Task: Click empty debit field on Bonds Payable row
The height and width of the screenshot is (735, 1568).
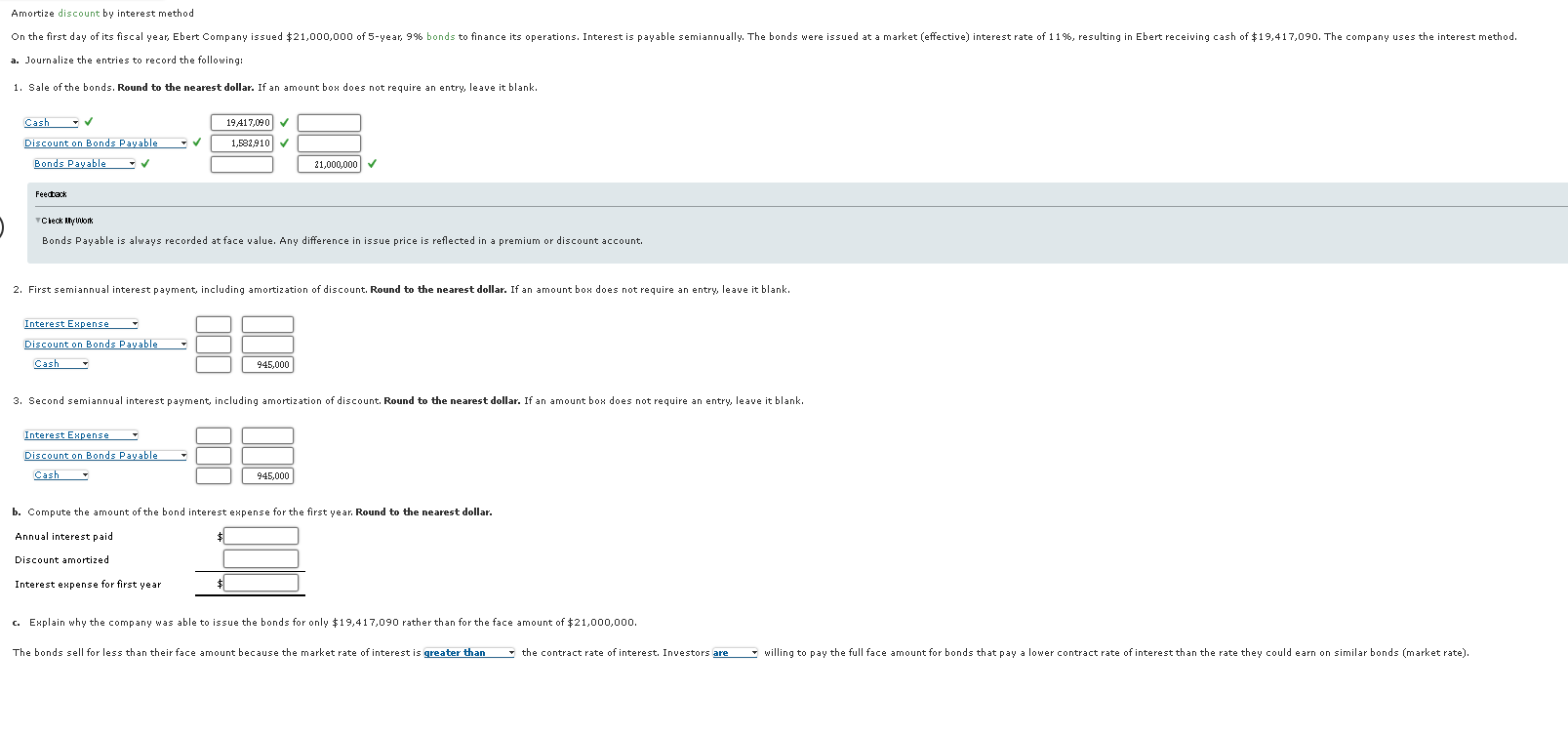Action: coord(242,164)
